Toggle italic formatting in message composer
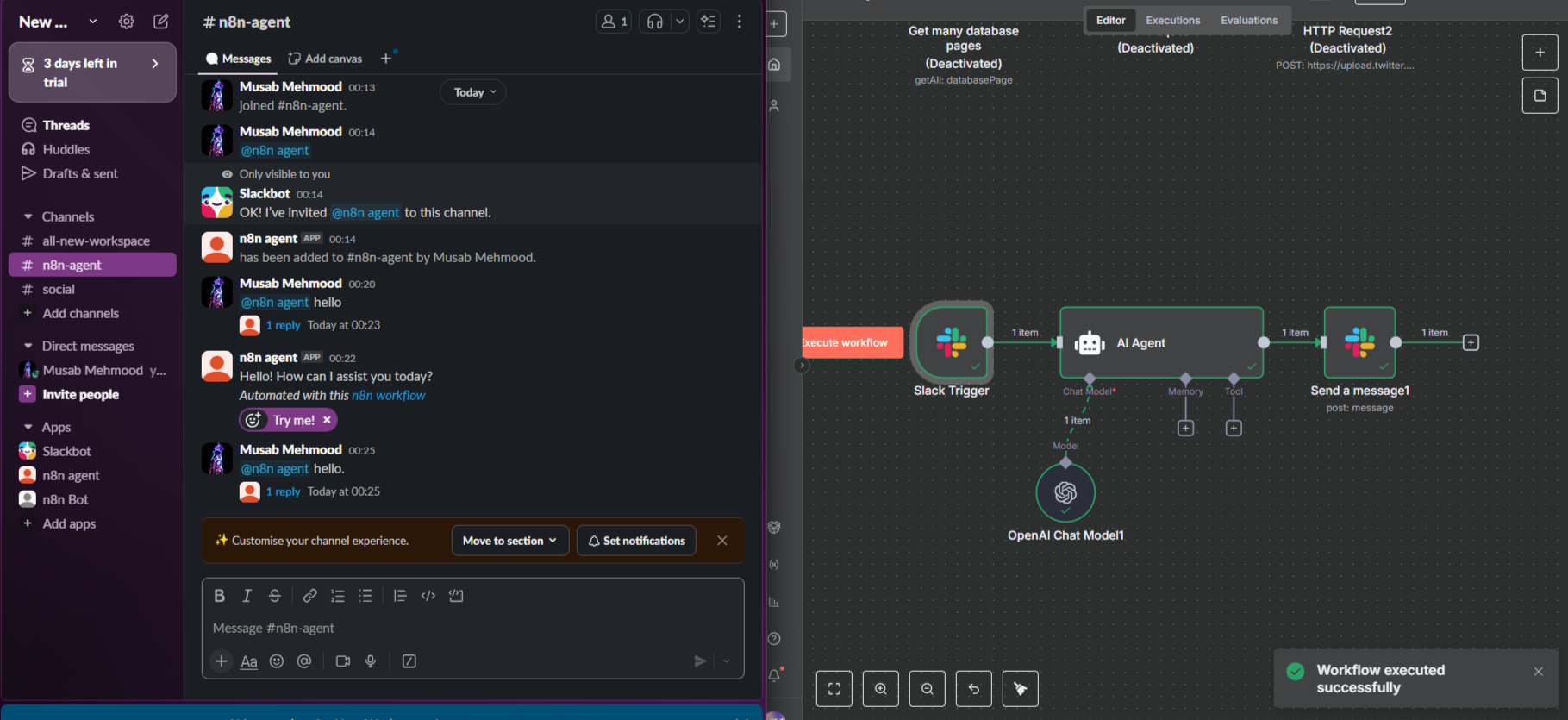Image resolution: width=1568 pixels, height=720 pixels. pyautogui.click(x=247, y=596)
